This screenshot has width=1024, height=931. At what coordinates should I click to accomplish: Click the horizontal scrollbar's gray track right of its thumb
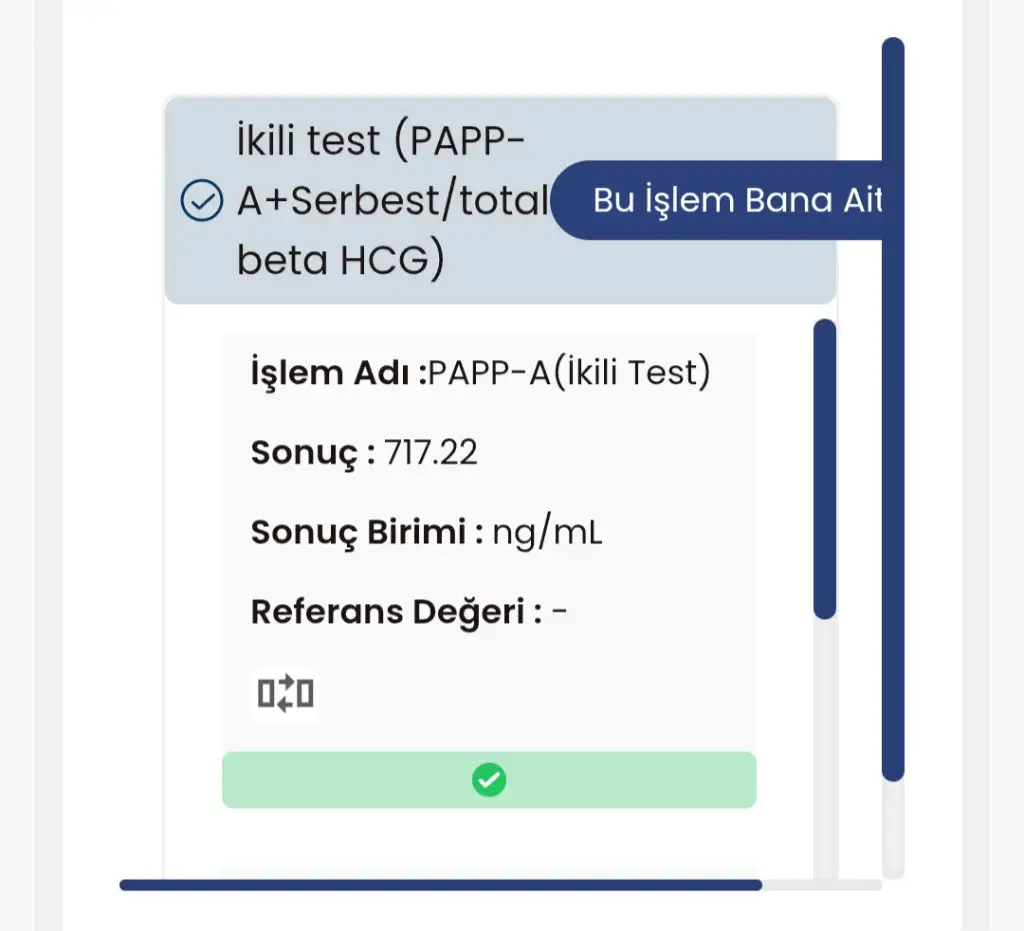820,885
